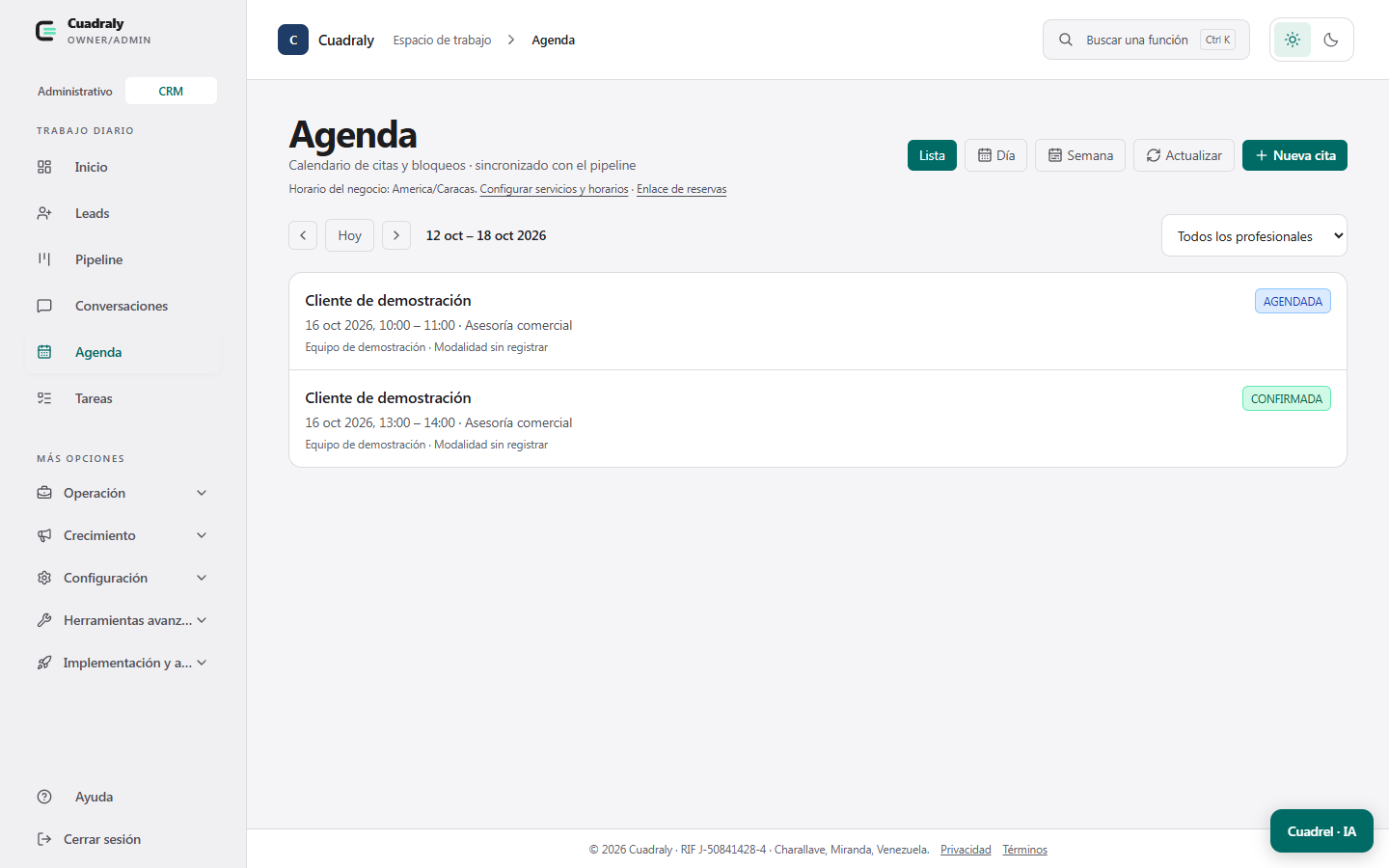Click the Configuración gear icon
Viewport: 1389px width, 868px height.
tap(44, 578)
